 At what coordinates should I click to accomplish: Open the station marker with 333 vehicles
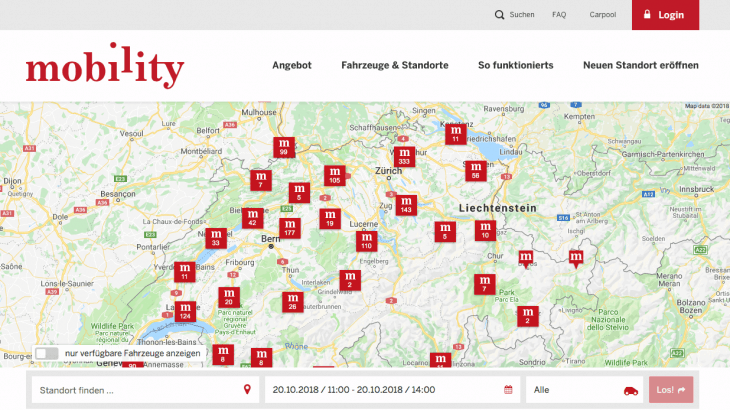(x=404, y=157)
